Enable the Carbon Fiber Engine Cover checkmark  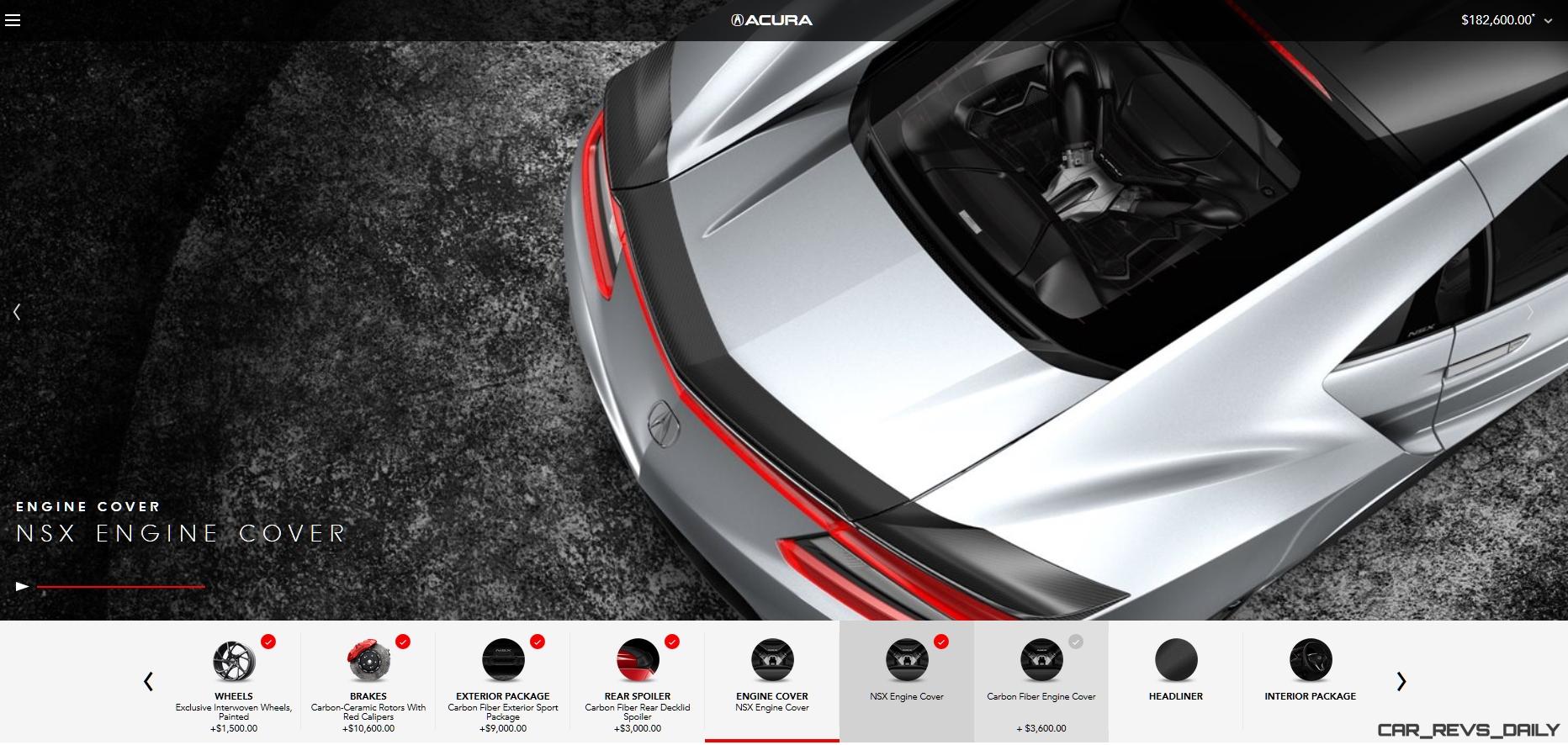coord(1076,642)
